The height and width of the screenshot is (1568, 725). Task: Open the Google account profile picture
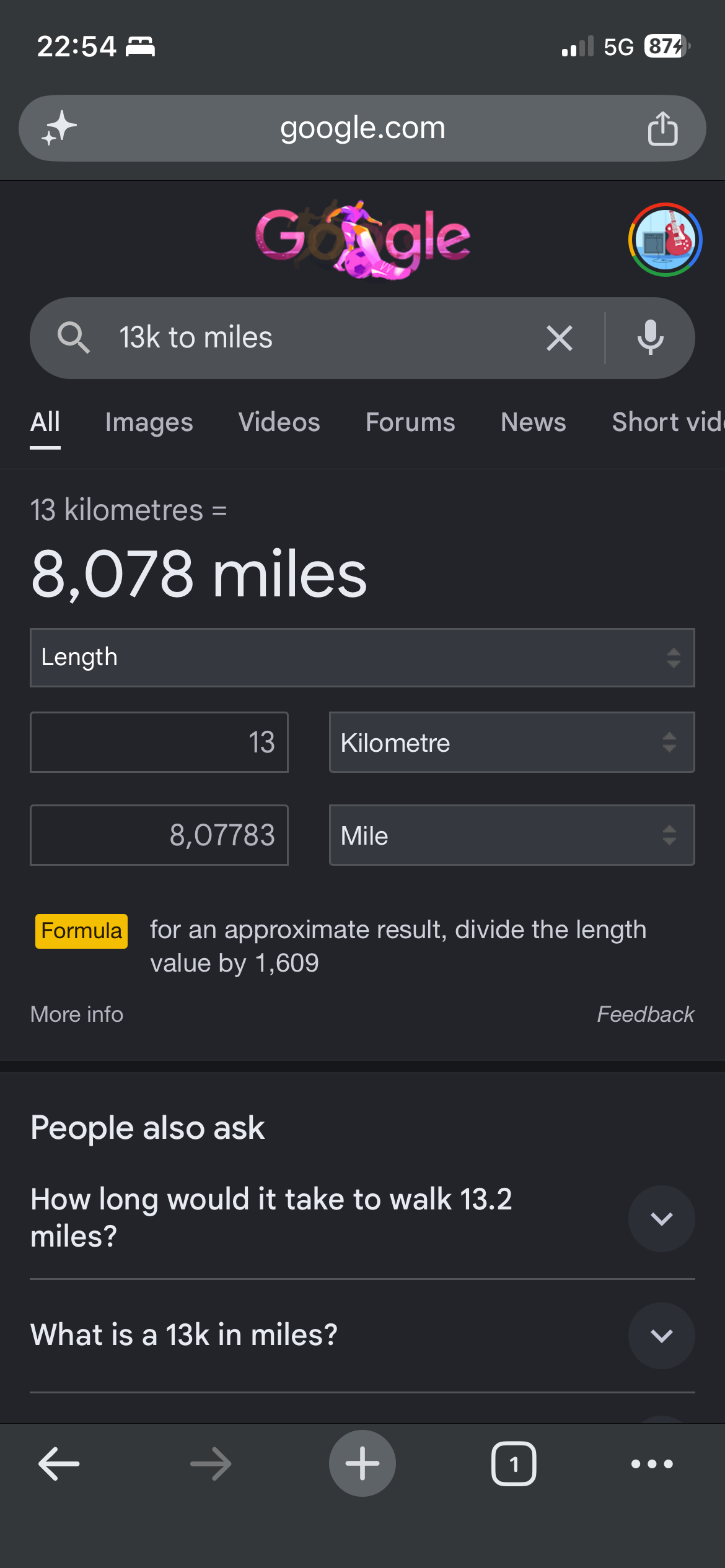tap(665, 240)
